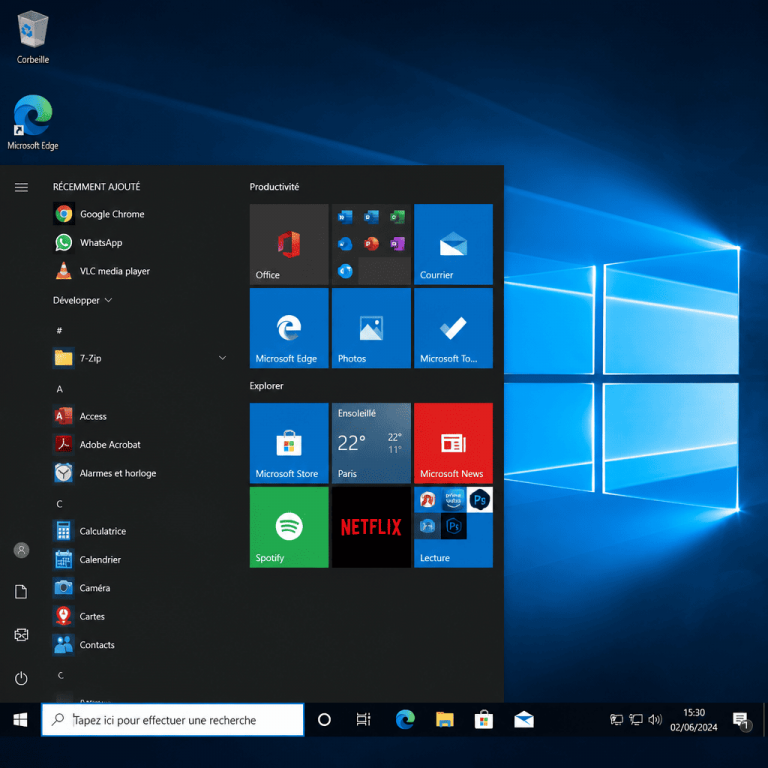Image resolution: width=768 pixels, height=768 pixels.
Task: Open VLC media player
Action: (139, 271)
